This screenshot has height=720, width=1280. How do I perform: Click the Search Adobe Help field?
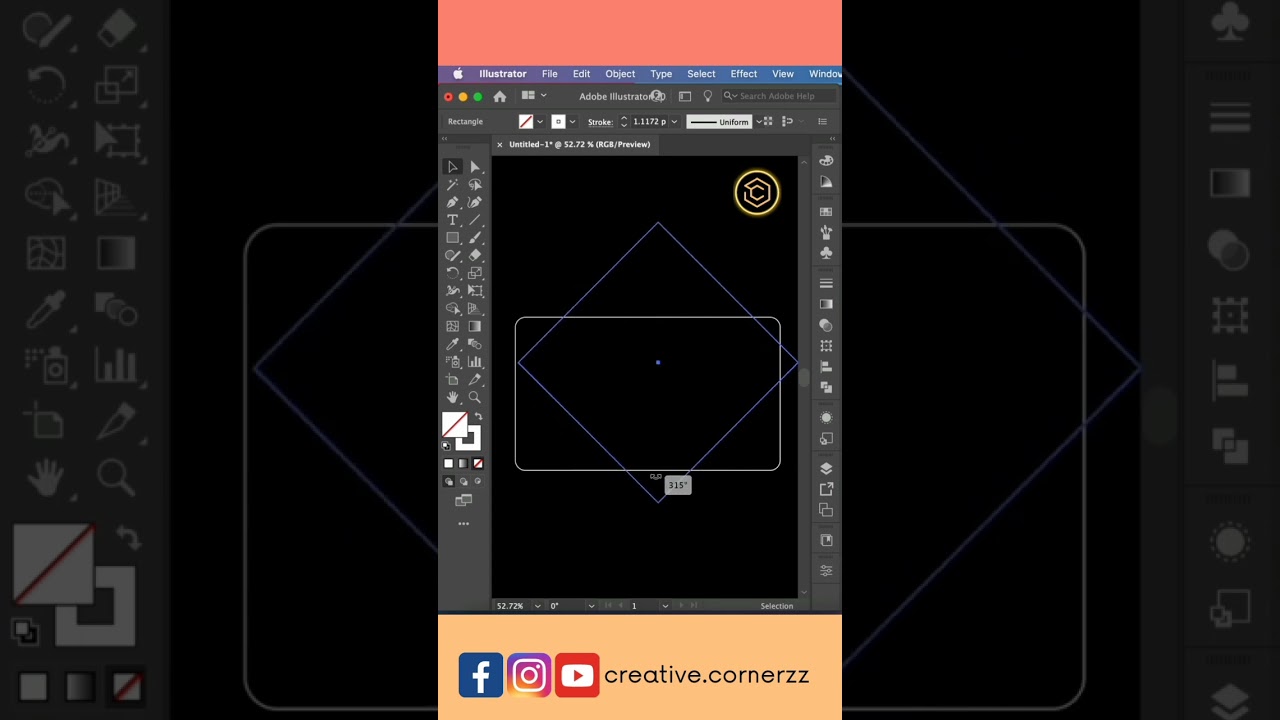coord(777,96)
